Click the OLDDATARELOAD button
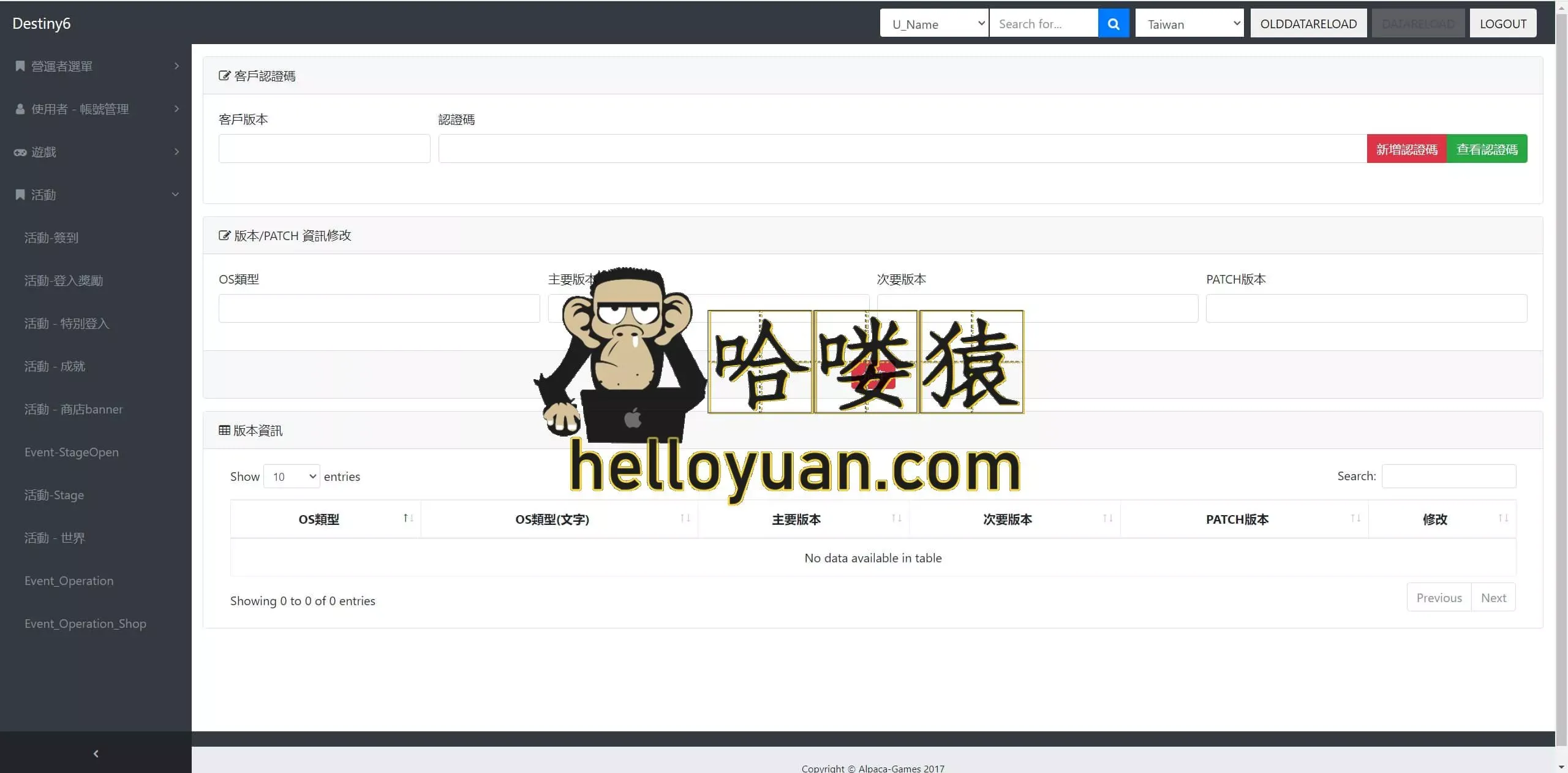This screenshot has width=1568, height=773. [x=1308, y=23]
